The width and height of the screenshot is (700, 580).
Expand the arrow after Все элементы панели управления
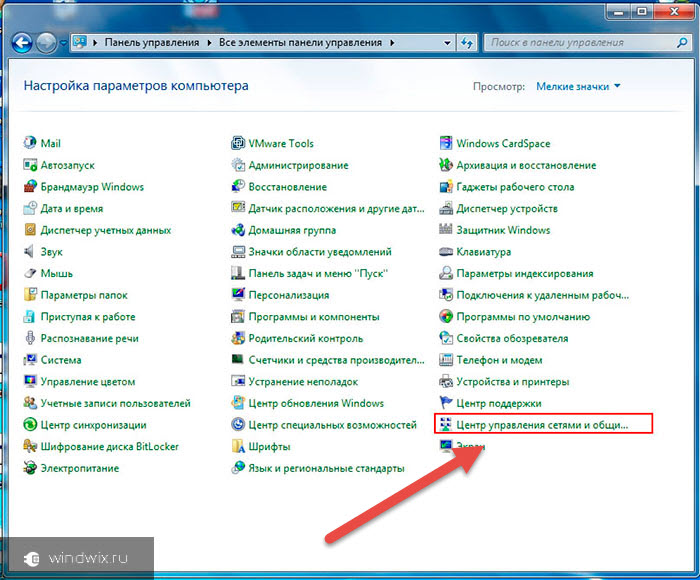click(x=392, y=43)
